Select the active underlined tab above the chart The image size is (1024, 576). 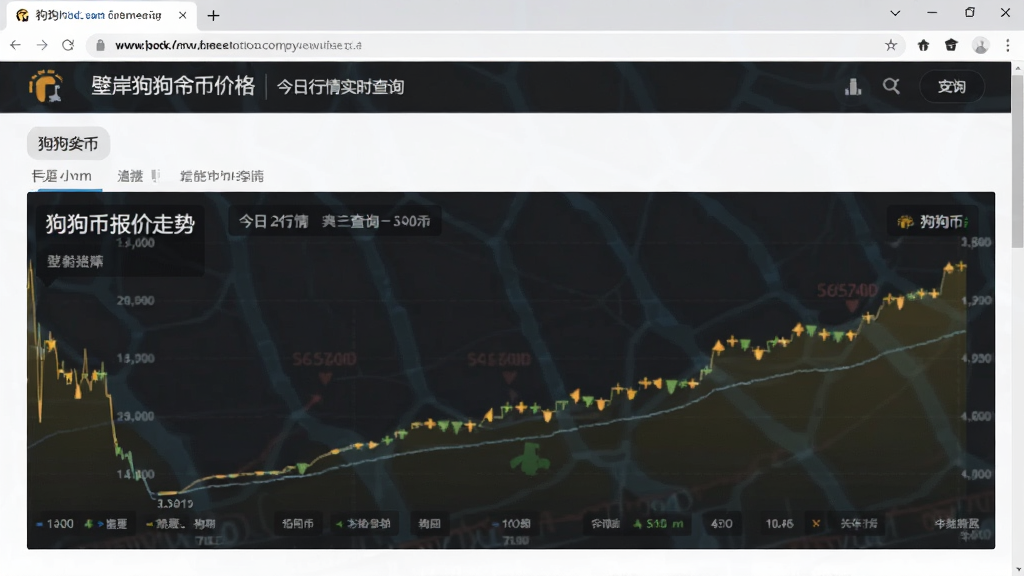[x=62, y=176]
